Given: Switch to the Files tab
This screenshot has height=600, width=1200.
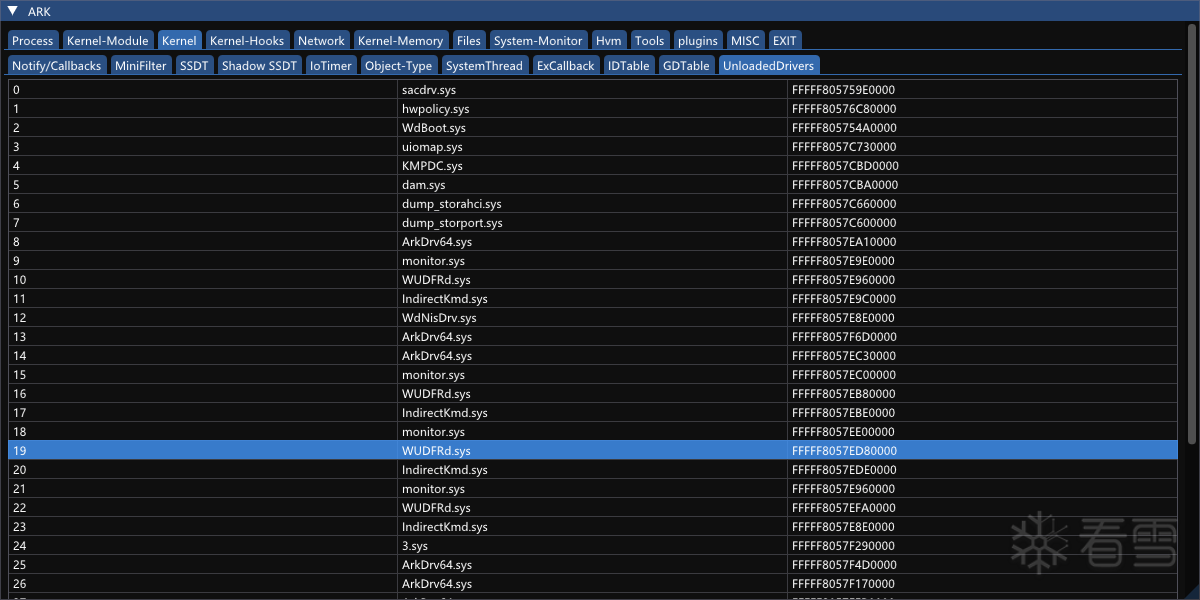Looking at the screenshot, I should tap(468, 40).
